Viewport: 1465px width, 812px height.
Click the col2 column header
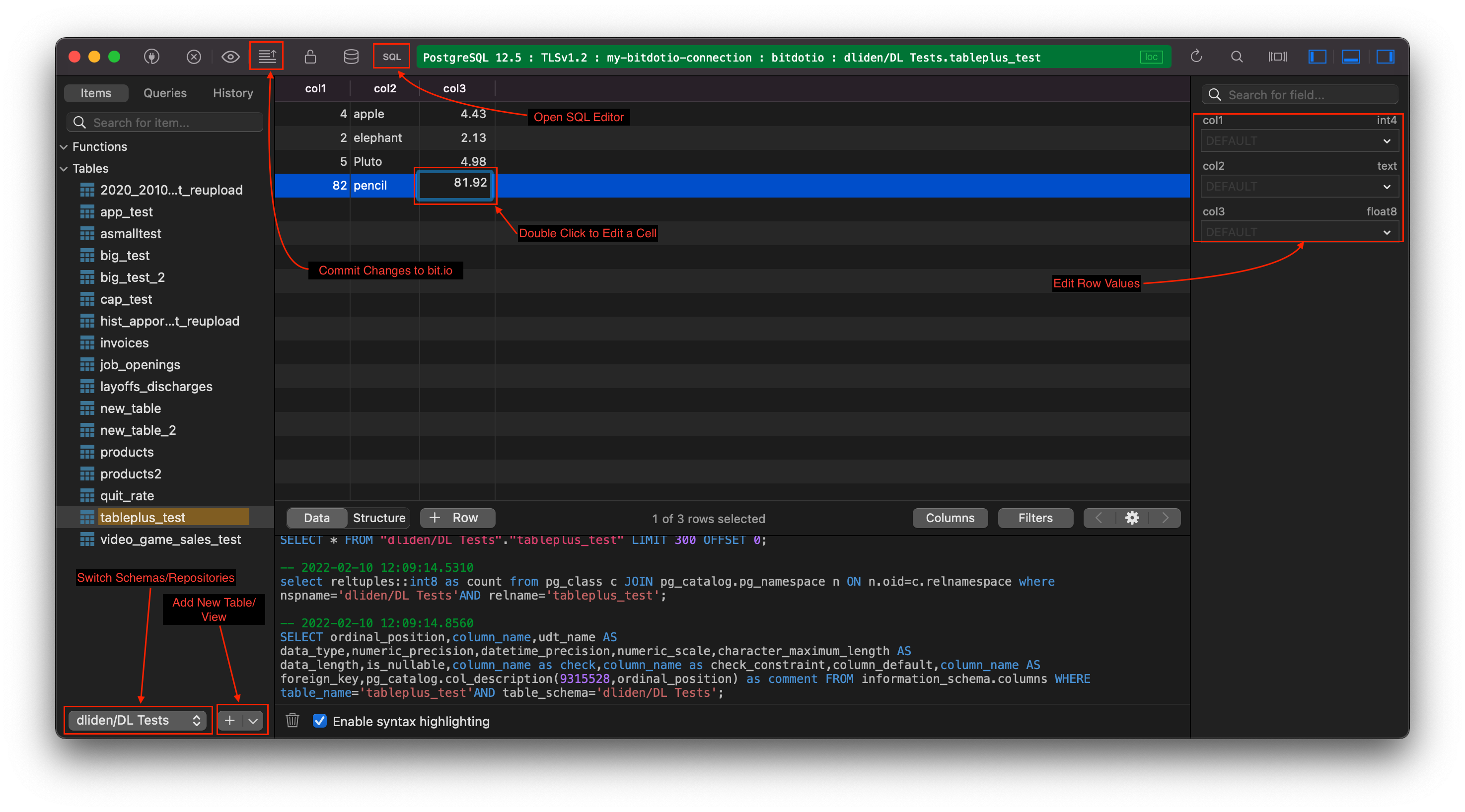[x=384, y=88]
